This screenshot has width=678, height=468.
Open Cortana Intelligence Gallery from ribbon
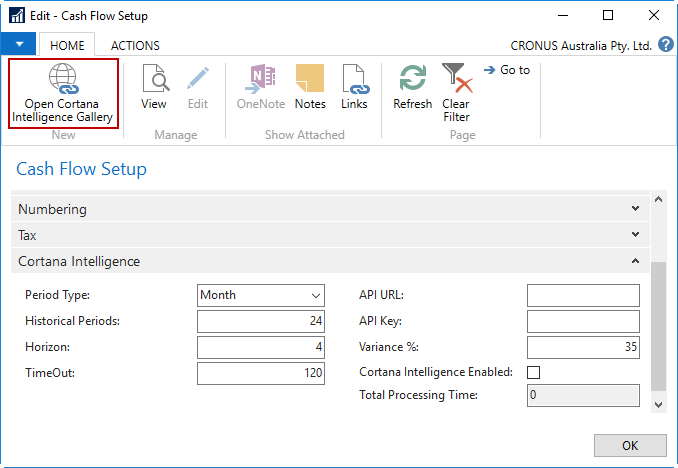pyautogui.click(x=63, y=93)
